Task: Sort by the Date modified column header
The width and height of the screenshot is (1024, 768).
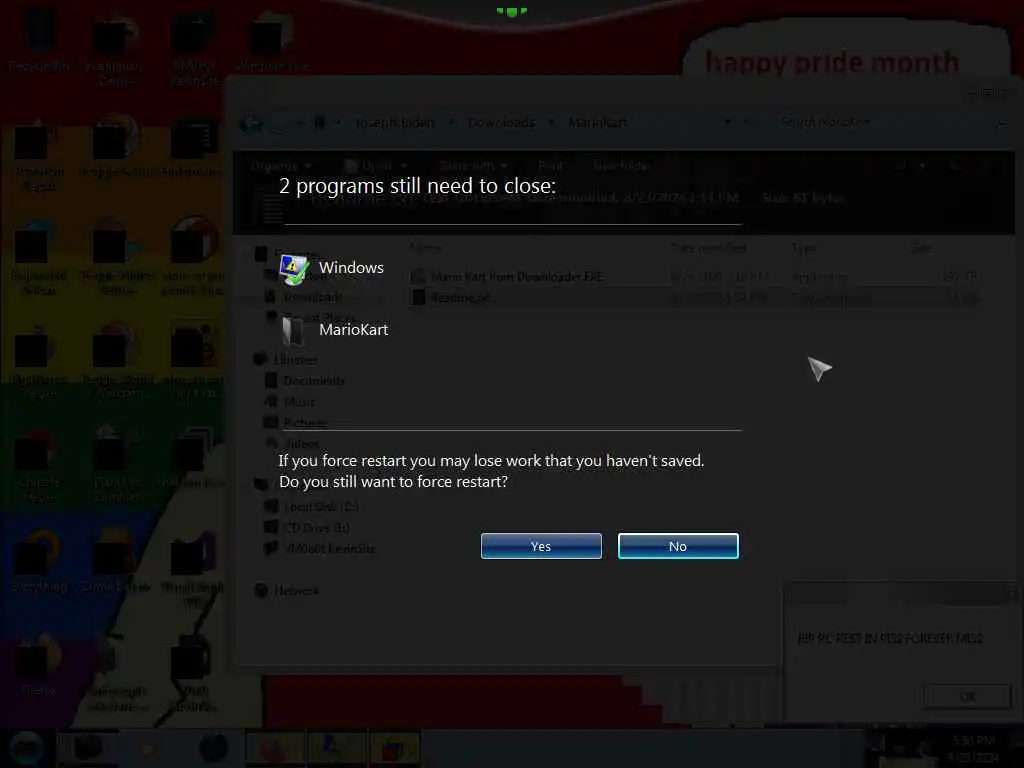Action: [709, 248]
